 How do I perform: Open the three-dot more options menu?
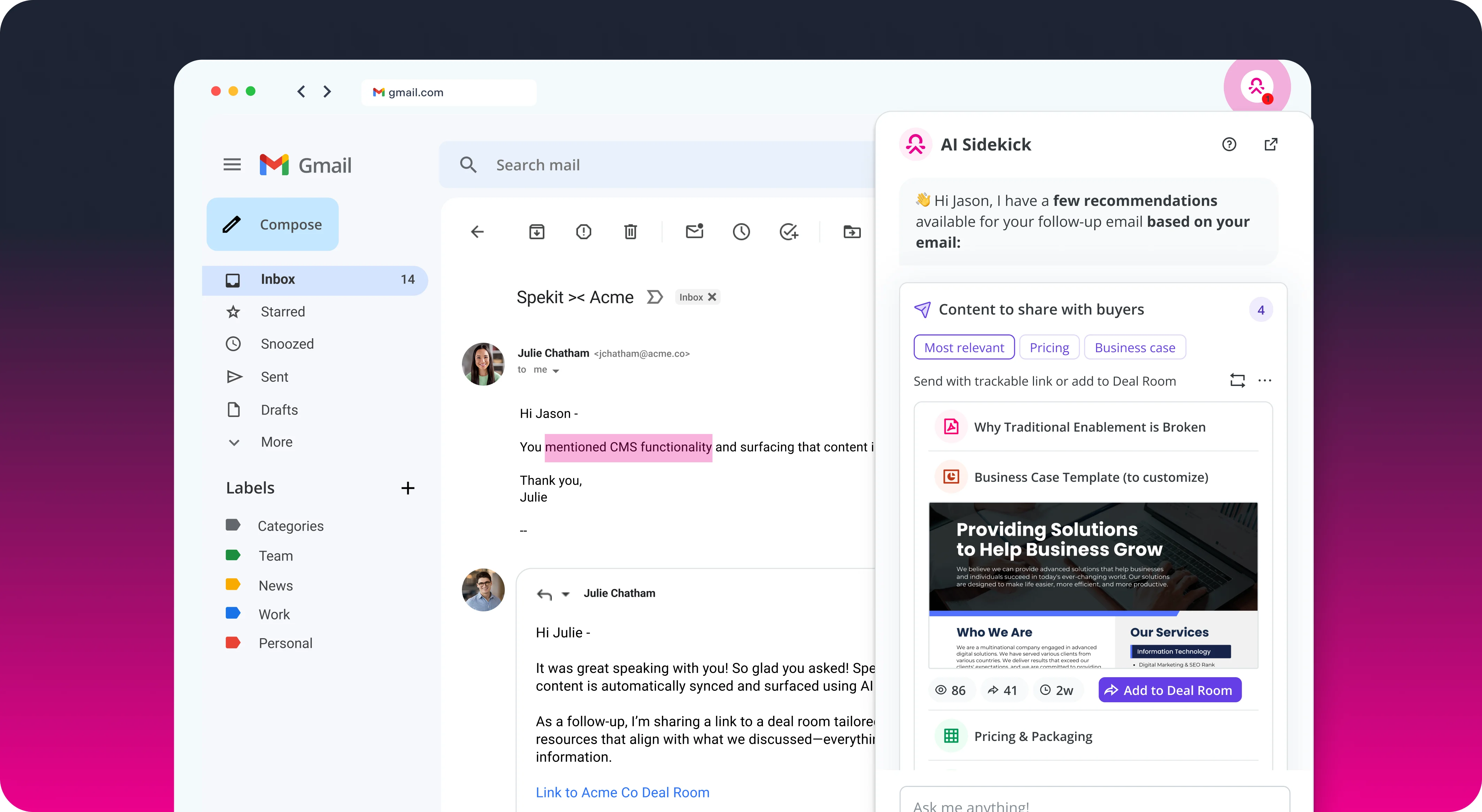point(1265,380)
